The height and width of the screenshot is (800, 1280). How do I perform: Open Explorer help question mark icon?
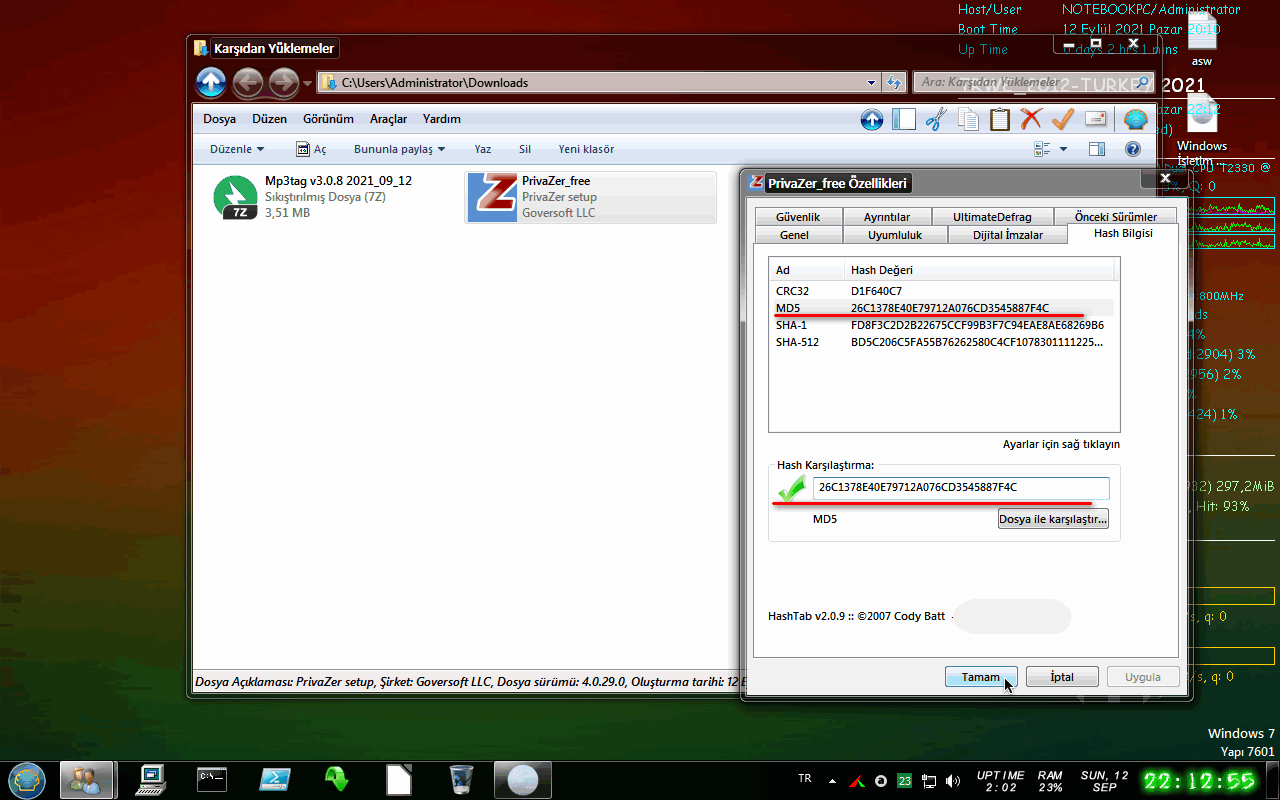[1133, 149]
